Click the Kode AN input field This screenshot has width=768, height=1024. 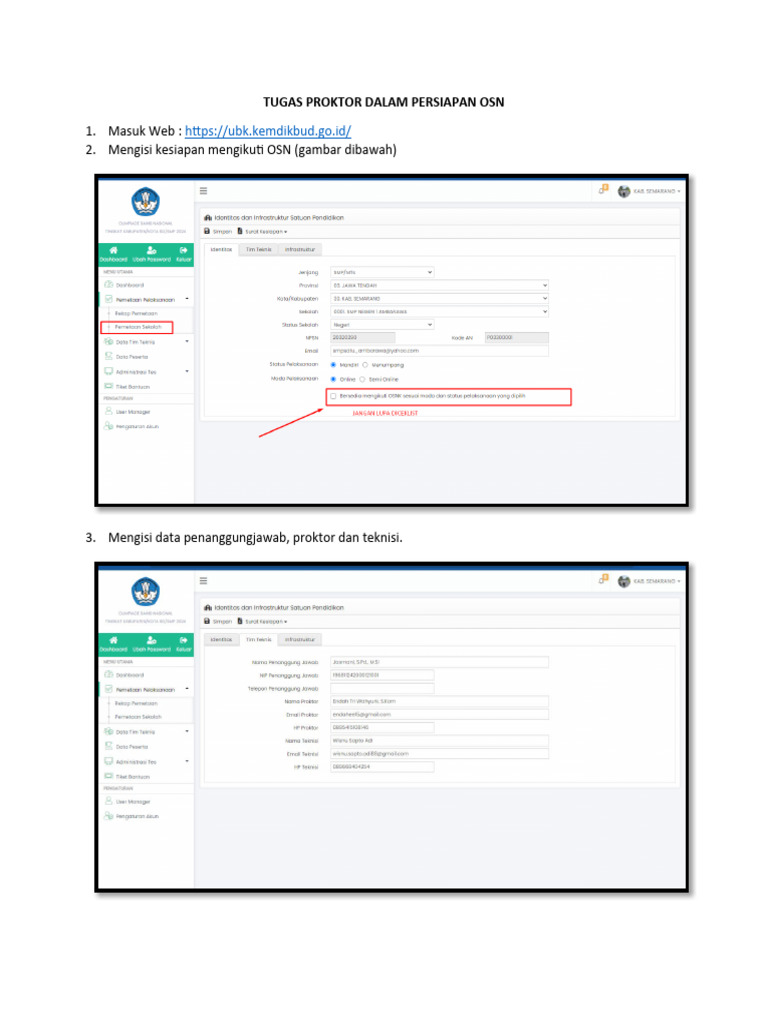click(517, 338)
